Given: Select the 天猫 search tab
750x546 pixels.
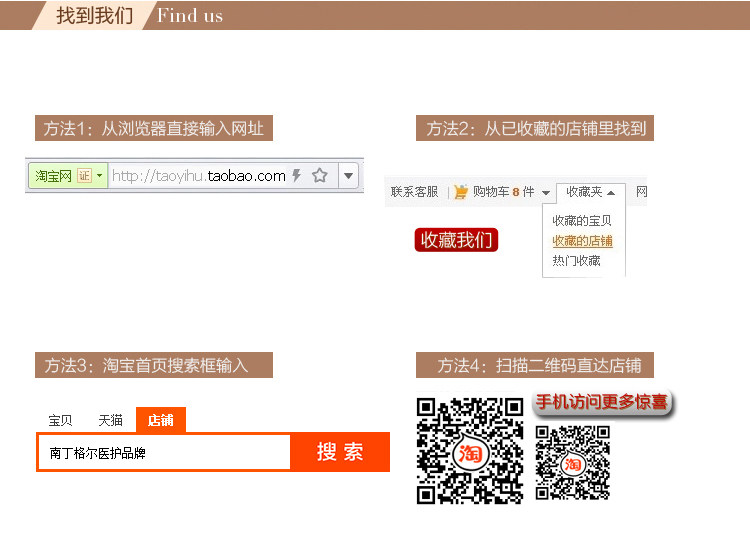Looking at the screenshot, I should pos(110,420).
